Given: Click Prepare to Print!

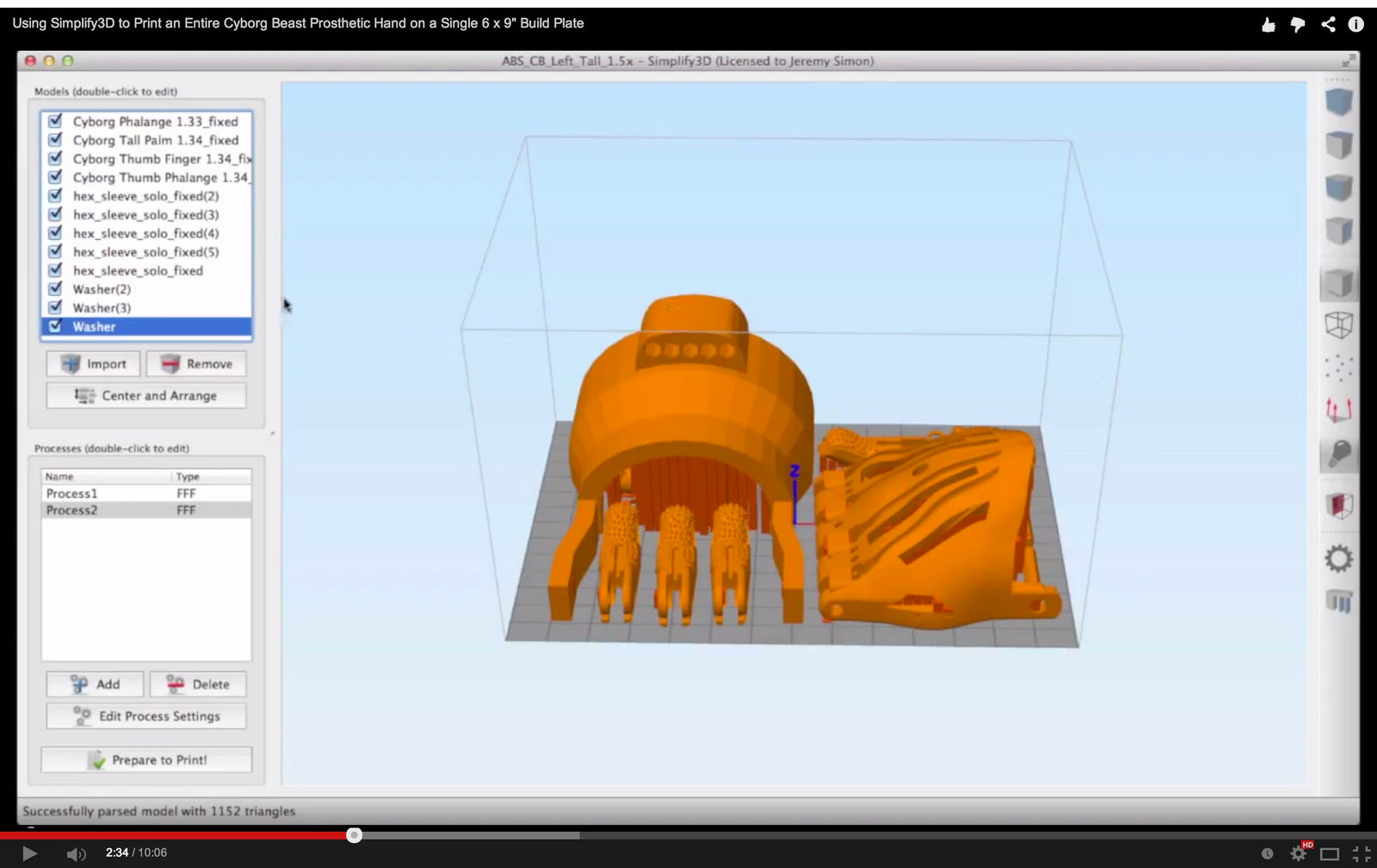Looking at the screenshot, I should [146, 760].
